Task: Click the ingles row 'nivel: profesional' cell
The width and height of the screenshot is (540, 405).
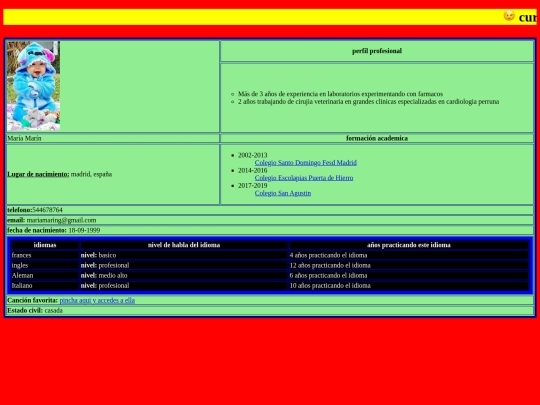Action: pos(184,265)
